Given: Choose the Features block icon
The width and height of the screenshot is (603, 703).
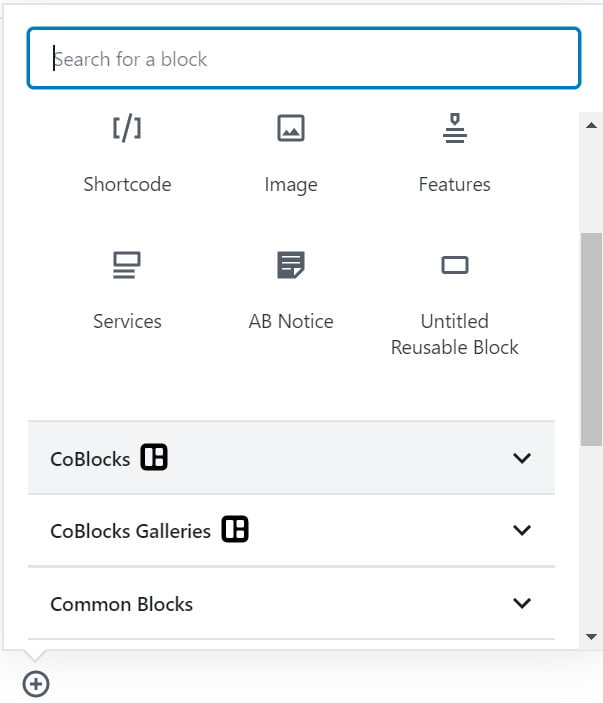Looking at the screenshot, I should tap(455, 128).
